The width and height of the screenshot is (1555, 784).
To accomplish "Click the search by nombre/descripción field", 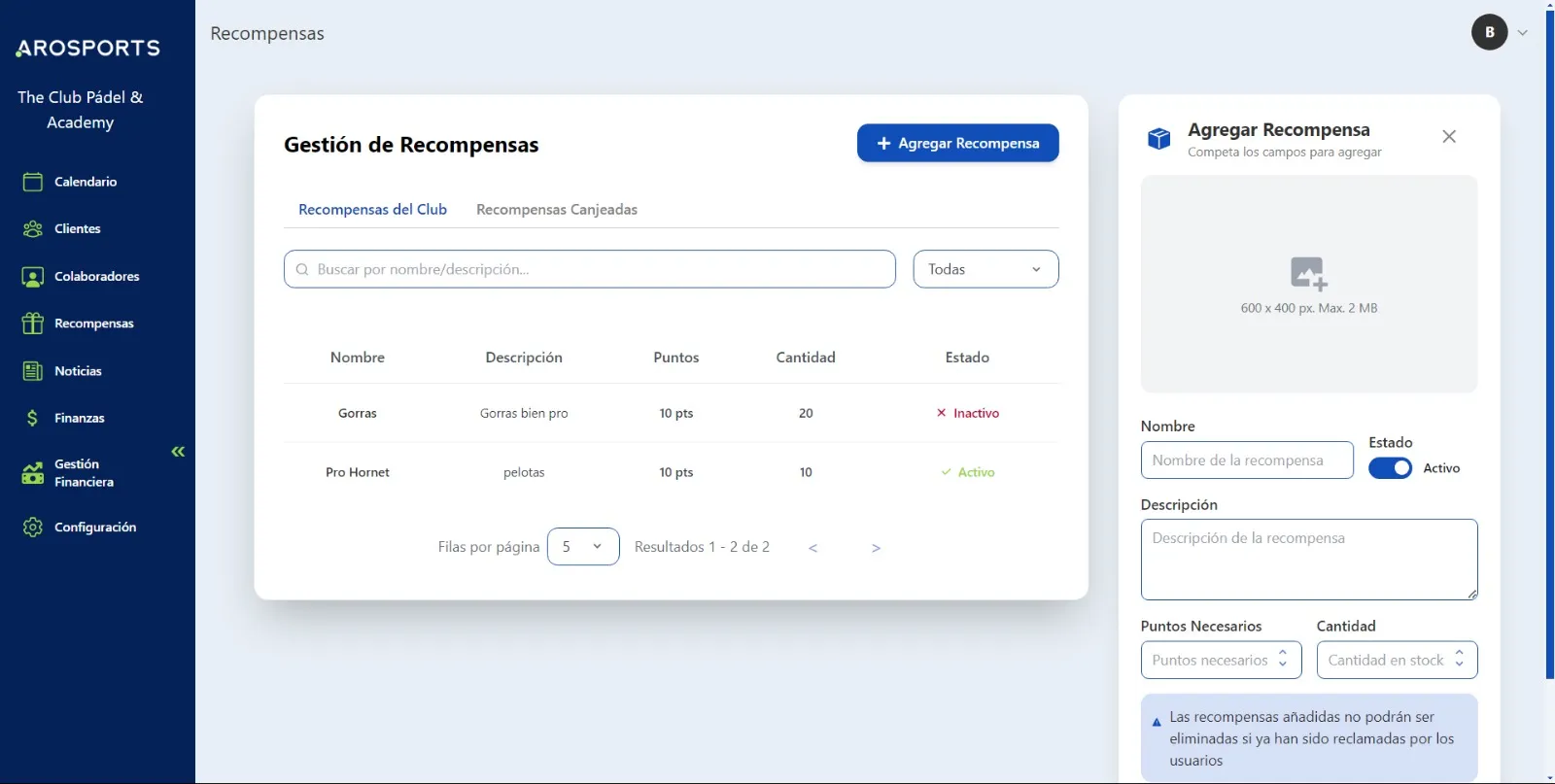I will pos(590,269).
